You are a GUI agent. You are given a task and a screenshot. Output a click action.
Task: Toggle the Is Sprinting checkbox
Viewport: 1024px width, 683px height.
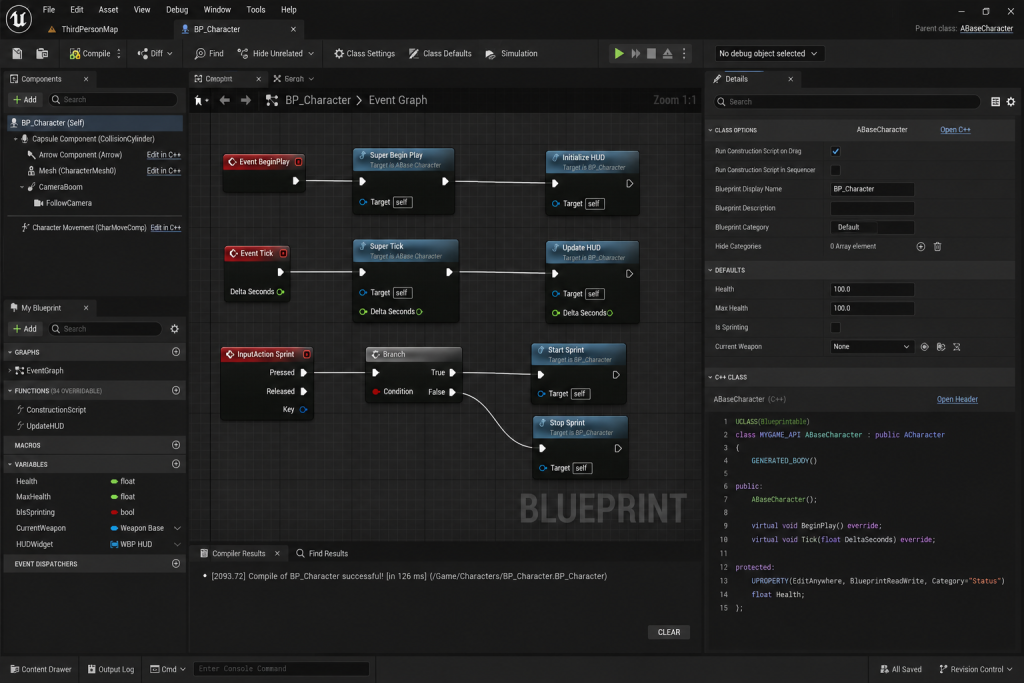coord(835,328)
